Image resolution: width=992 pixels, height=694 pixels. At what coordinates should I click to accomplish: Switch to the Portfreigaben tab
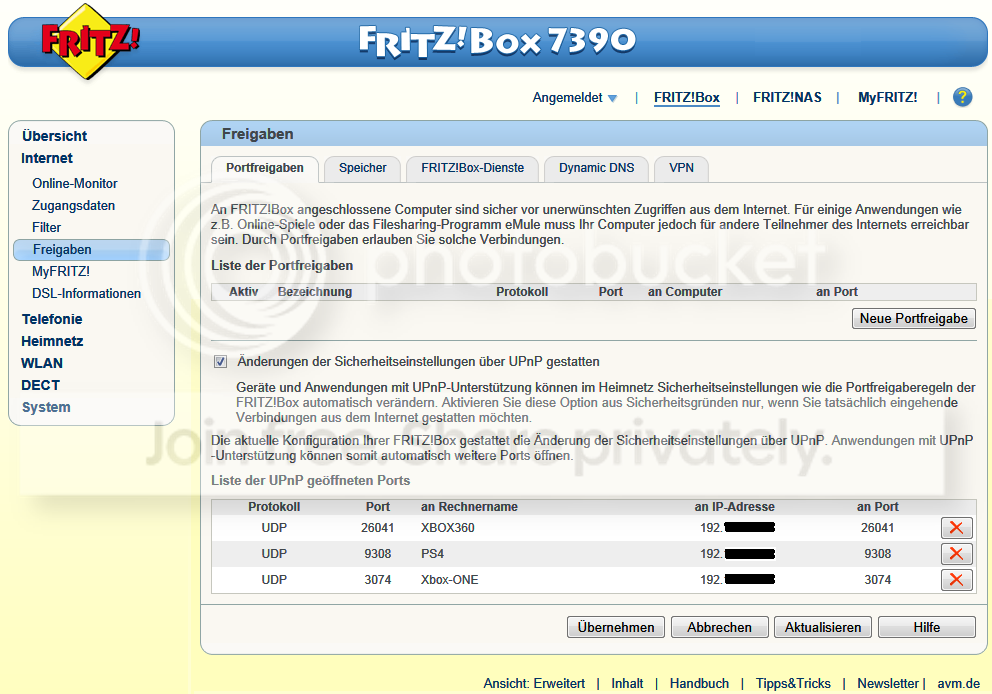coord(264,168)
